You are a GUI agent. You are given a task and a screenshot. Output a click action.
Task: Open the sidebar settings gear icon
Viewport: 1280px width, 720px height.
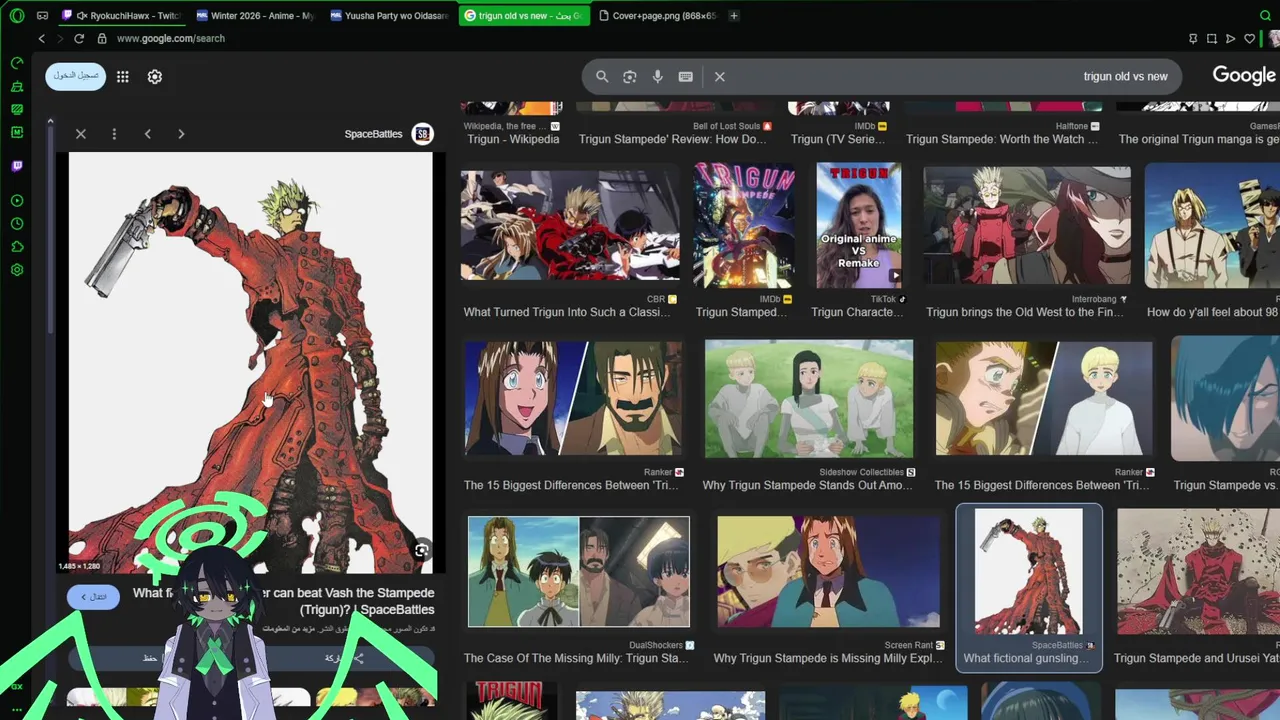coord(17,270)
